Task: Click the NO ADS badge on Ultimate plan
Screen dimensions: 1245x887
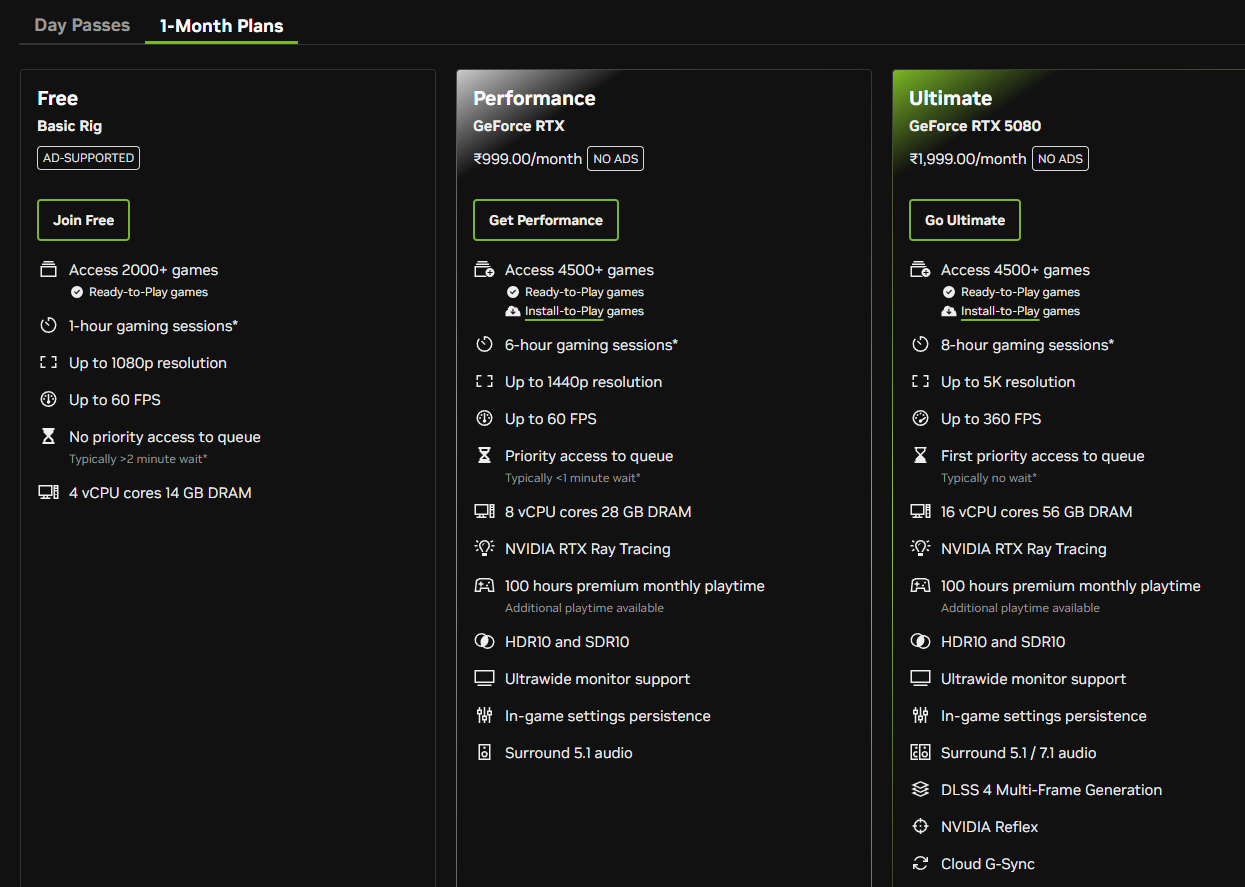Action: (1061, 159)
